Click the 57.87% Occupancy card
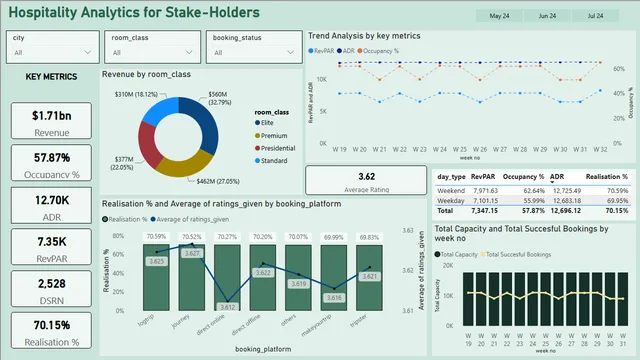Screen dimensions: 640x360 click(x=51, y=162)
